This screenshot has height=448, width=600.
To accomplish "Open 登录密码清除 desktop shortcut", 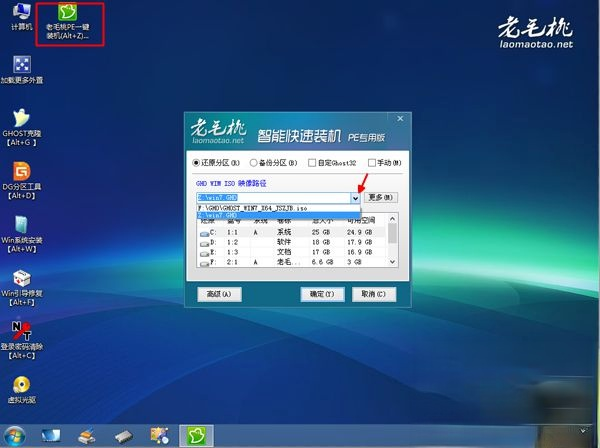I will click(x=22, y=340).
